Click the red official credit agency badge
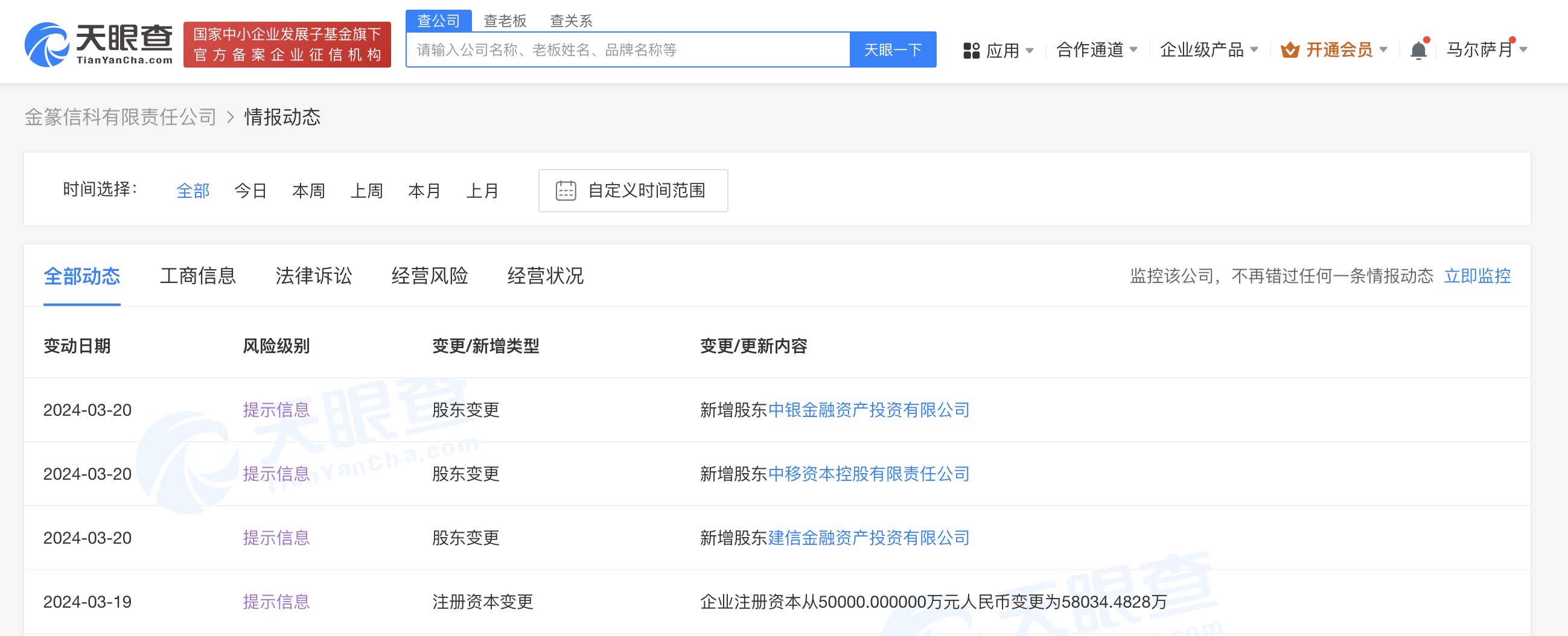Screen dimensions: 1568x636 [287, 45]
